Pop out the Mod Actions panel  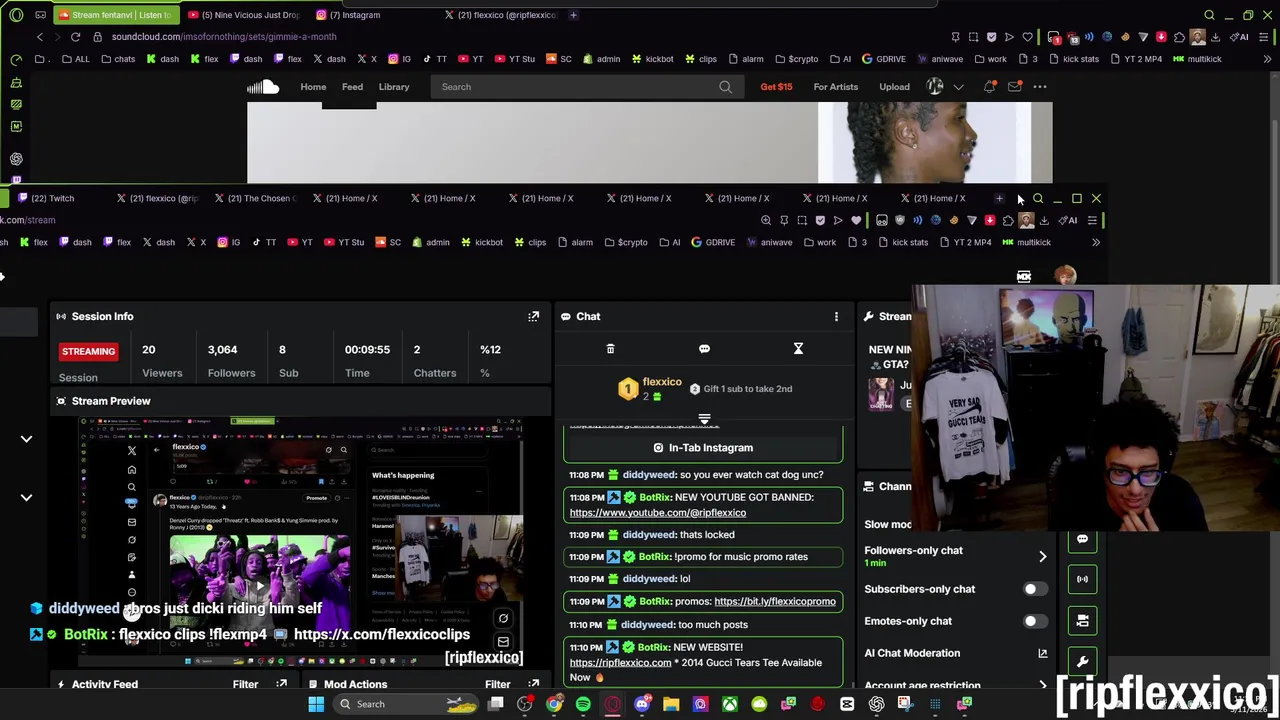pyautogui.click(x=533, y=685)
